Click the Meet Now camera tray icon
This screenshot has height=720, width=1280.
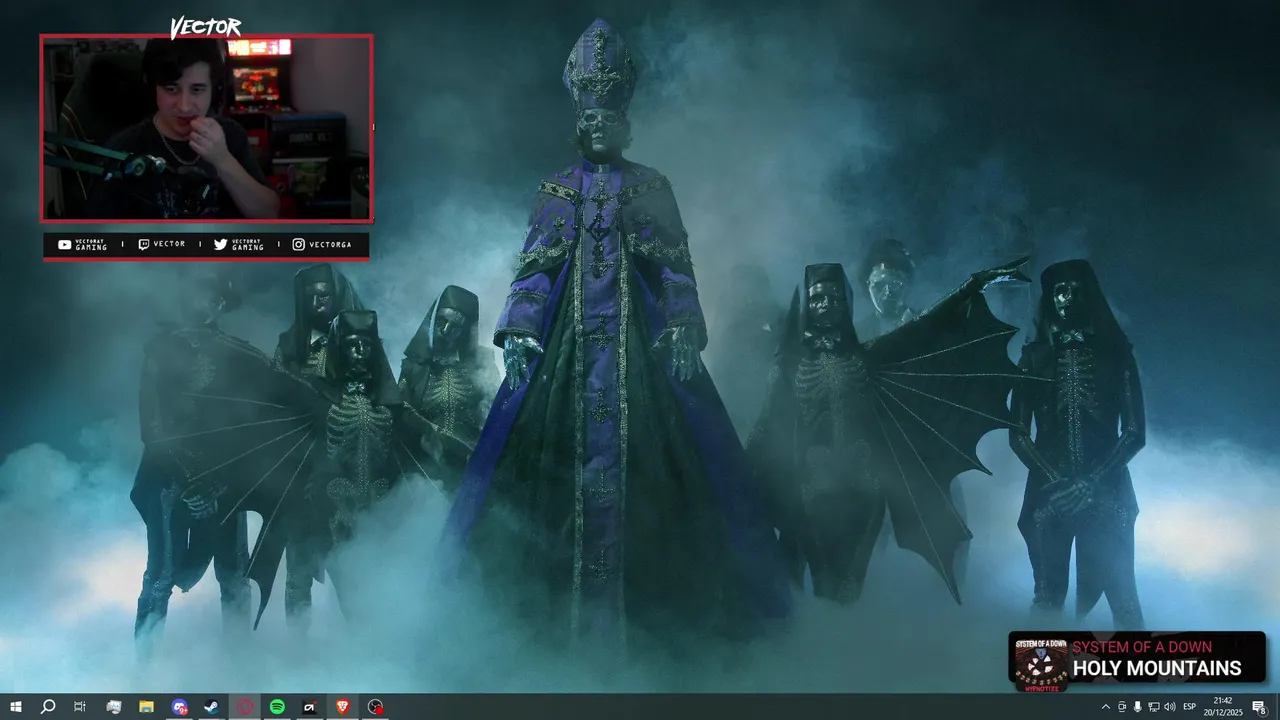(1122, 707)
